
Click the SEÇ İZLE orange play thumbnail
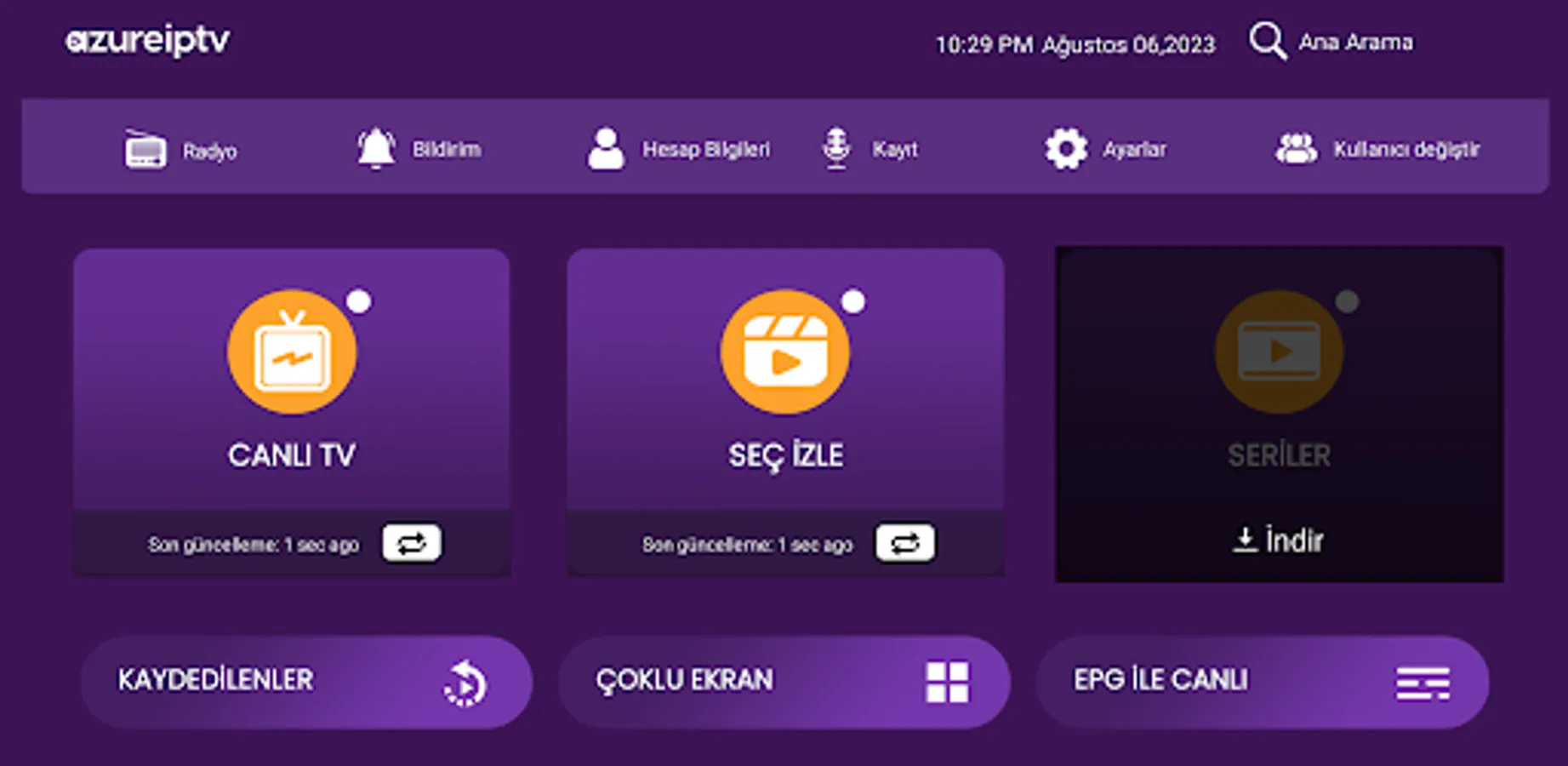784,349
